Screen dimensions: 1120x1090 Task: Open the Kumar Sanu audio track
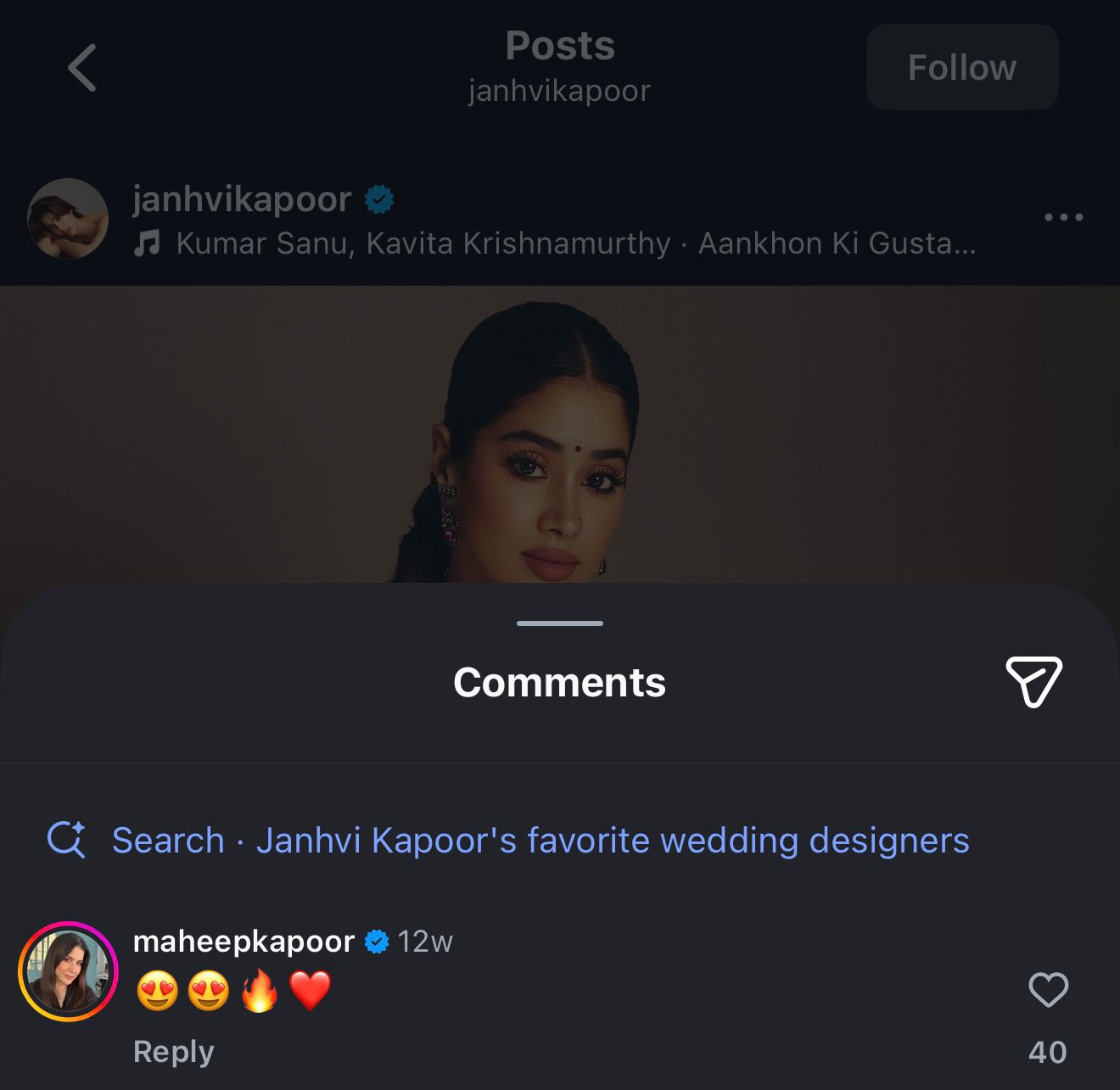(x=575, y=244)
